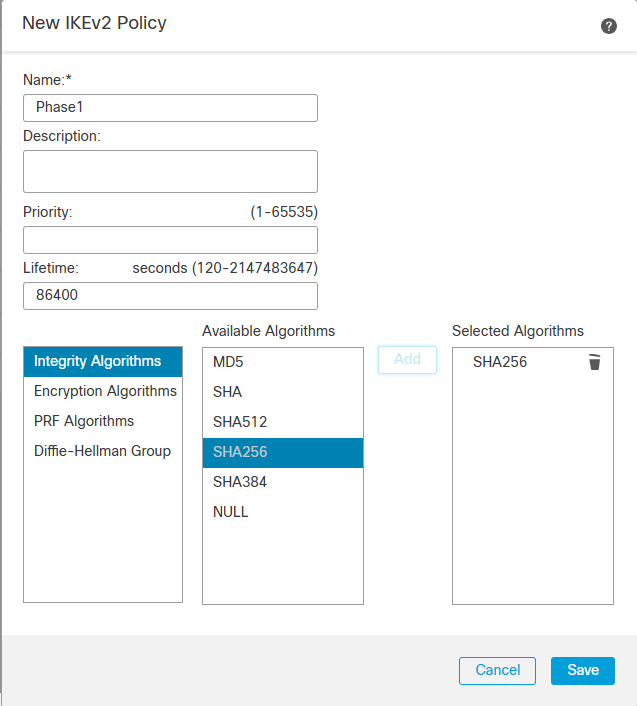
Task: Click the help question mark icon
Action: click(609, 26)
